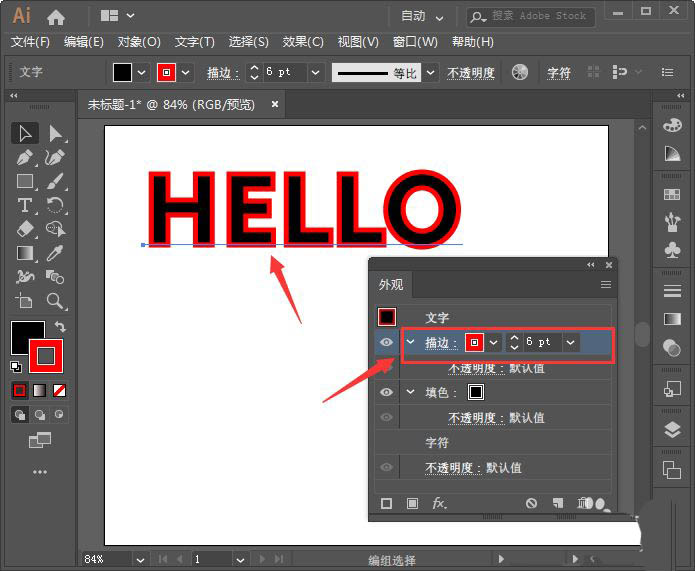The height and width of the screenshot is (571, 695).
Task: Select the Type tool
Action: point(25,205)
